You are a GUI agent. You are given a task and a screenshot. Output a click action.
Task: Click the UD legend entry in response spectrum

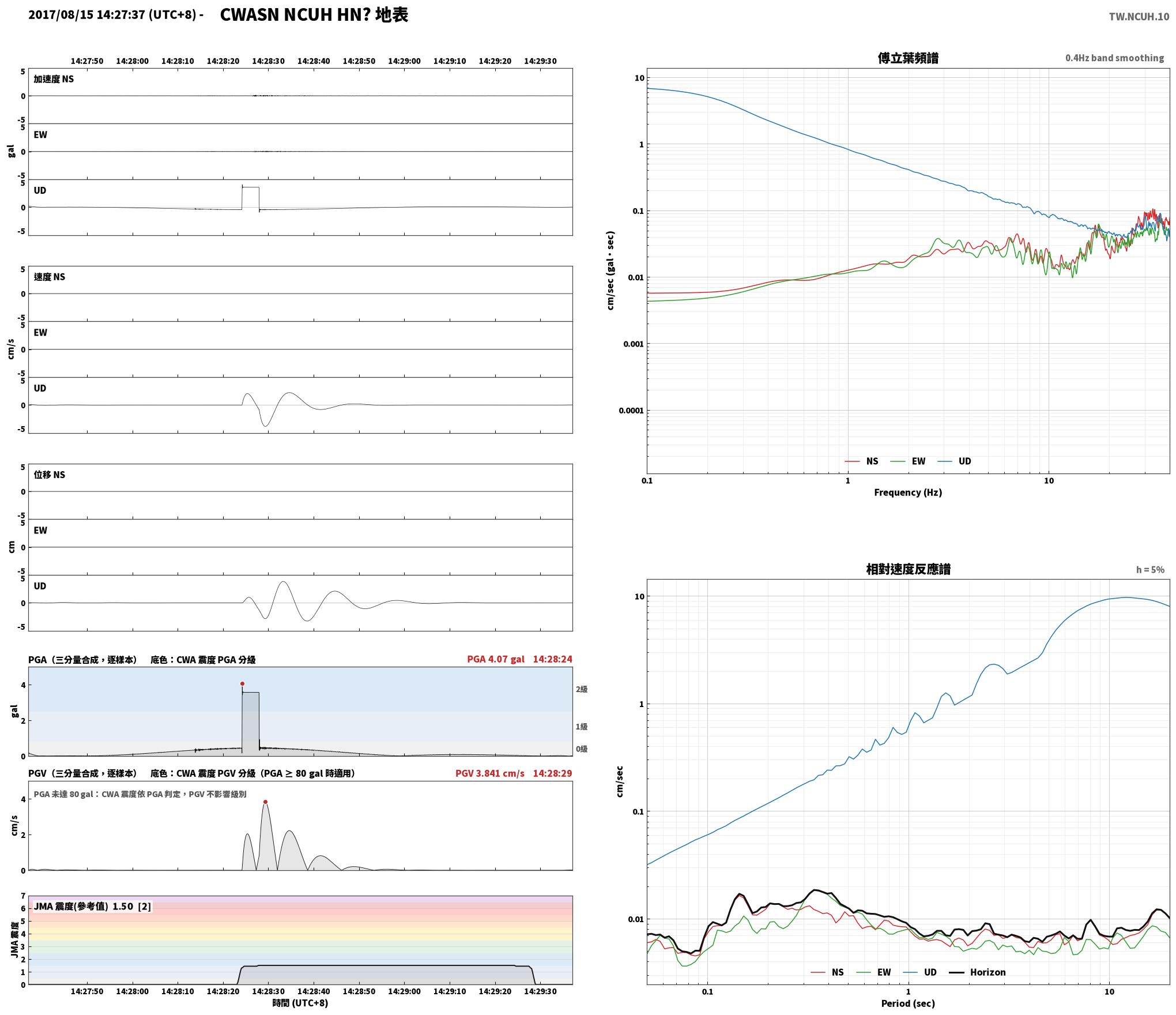(x=919, y=972)
